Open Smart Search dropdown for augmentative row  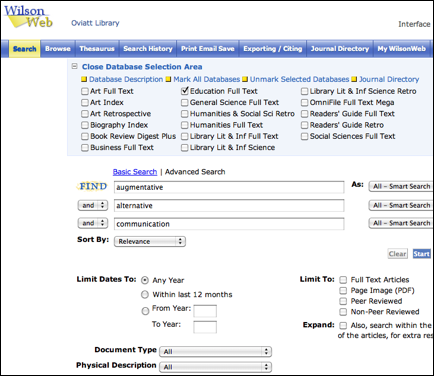pos(401,186)
